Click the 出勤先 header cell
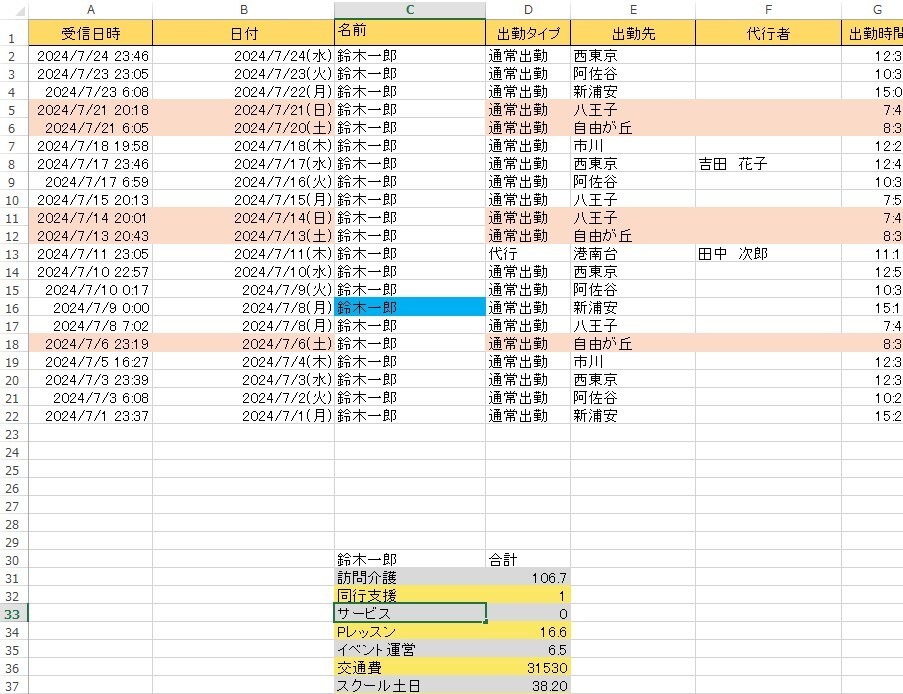 [x=633, y=33]
